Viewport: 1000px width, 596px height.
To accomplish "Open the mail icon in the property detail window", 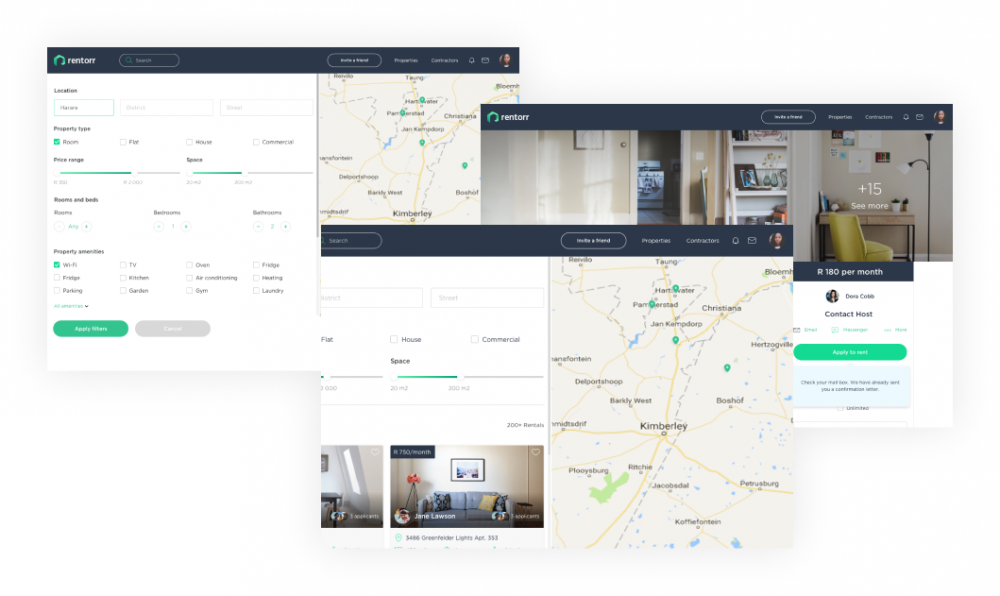I will click(920, 117).
